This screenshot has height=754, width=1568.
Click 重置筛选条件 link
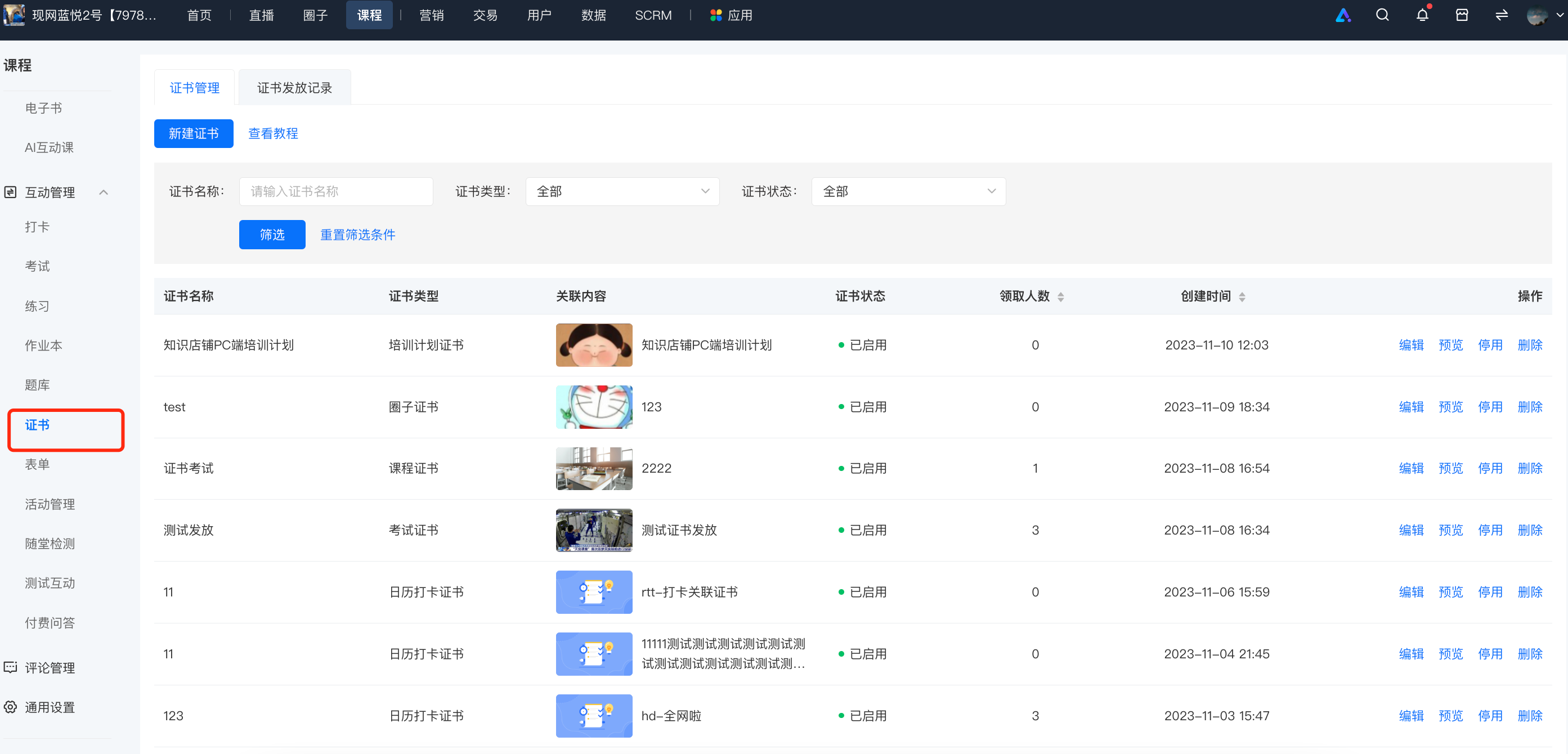point(358,235)
